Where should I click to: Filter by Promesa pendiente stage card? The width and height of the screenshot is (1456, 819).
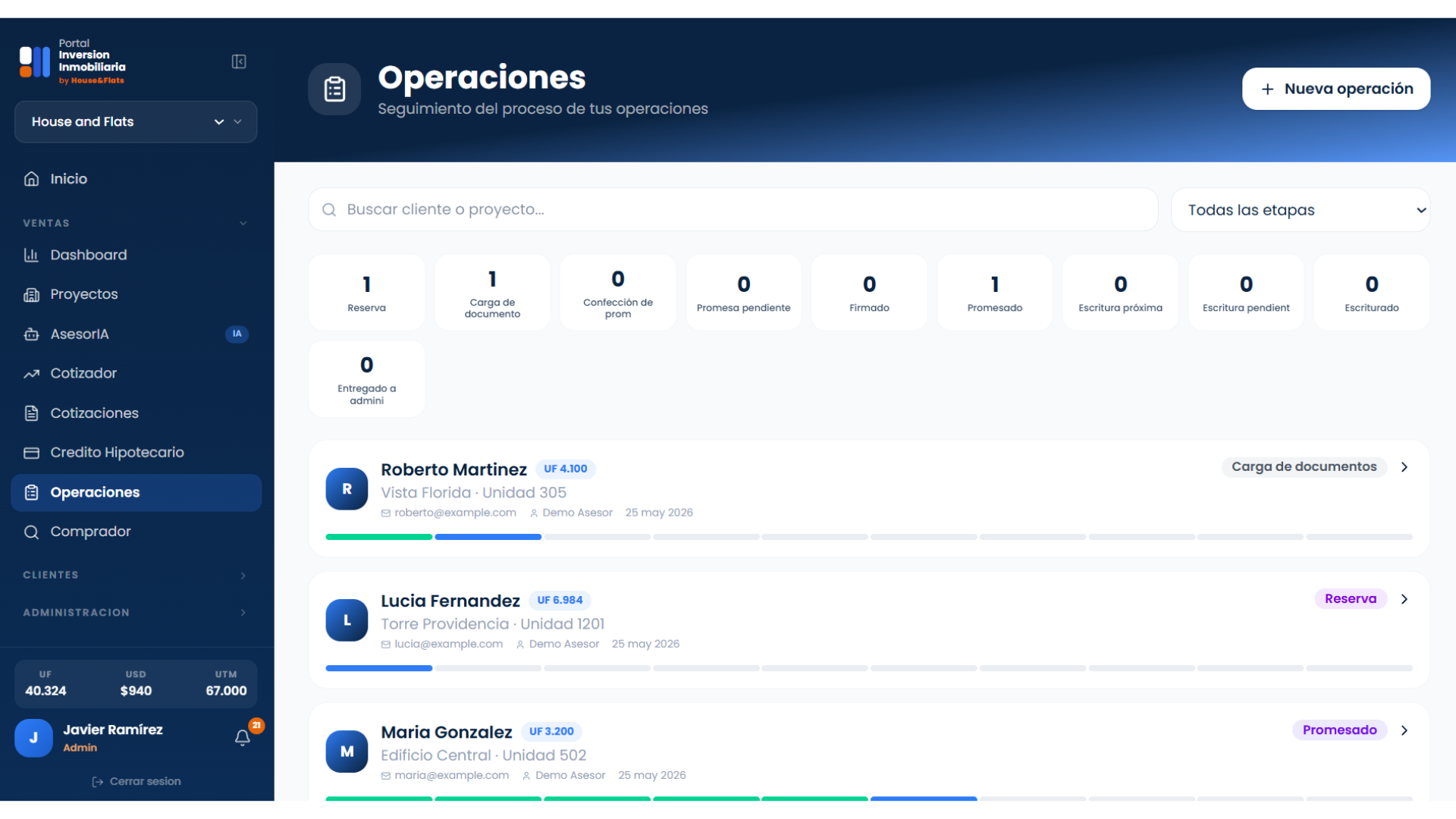(743, 292)
